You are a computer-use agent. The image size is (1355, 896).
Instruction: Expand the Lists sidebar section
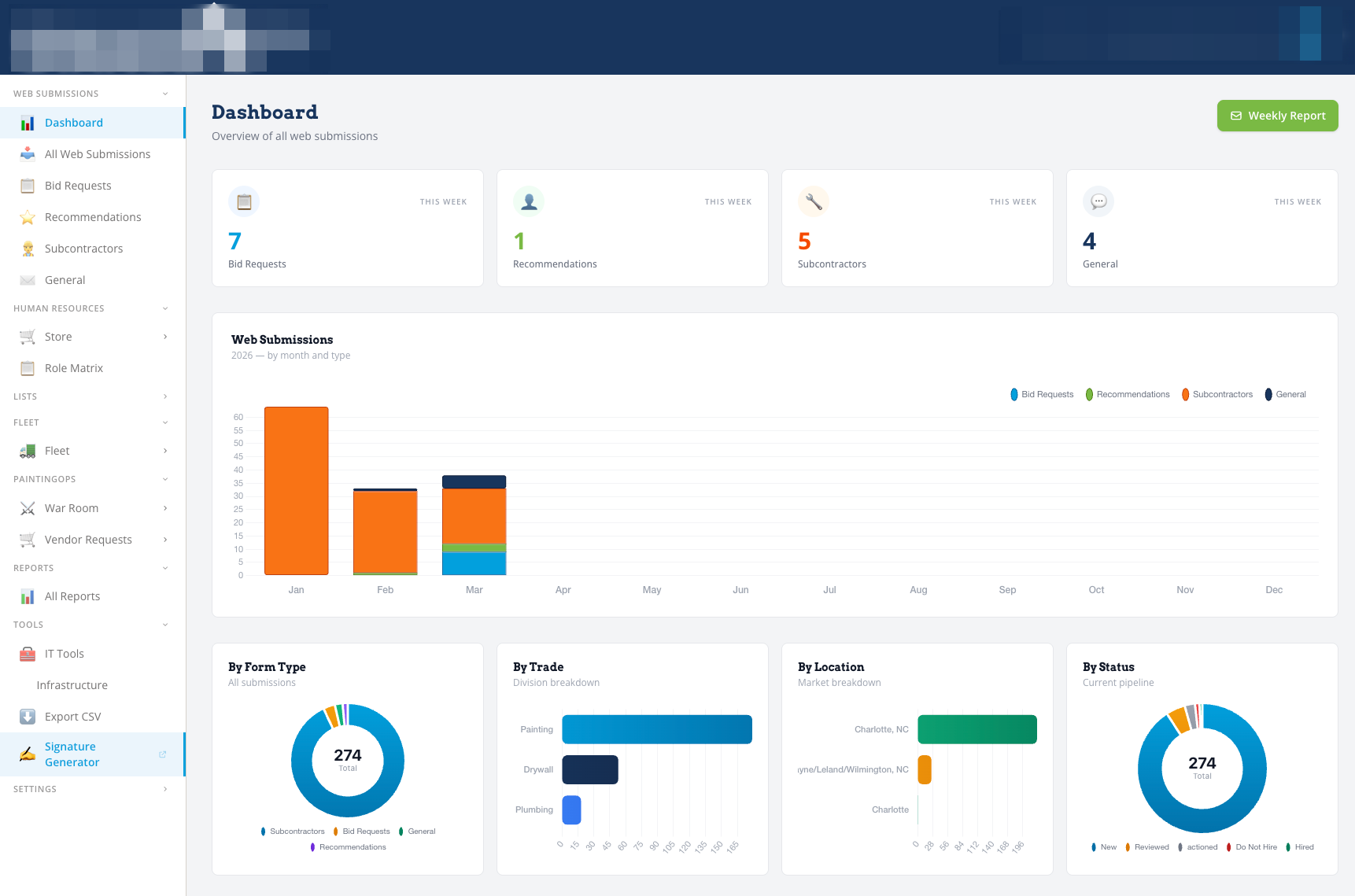tap(165, 396)
